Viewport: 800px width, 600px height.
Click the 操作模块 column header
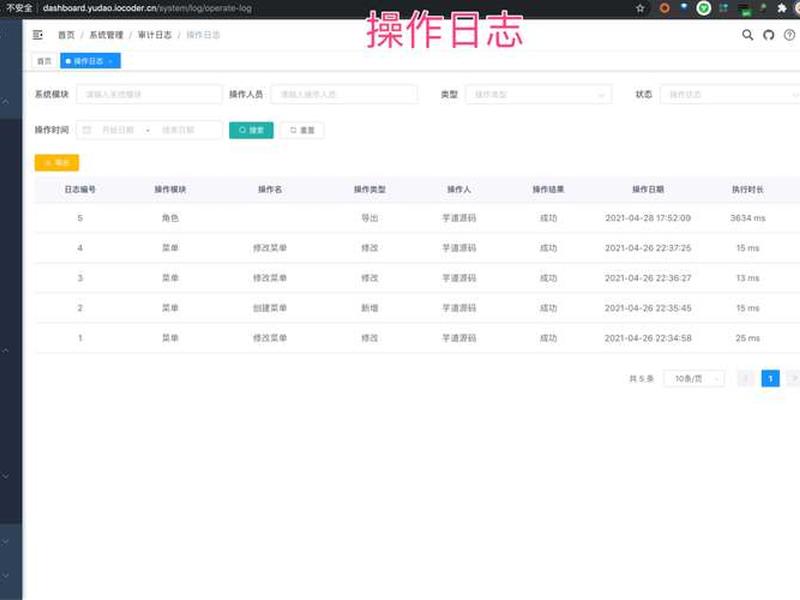[170, 189]
